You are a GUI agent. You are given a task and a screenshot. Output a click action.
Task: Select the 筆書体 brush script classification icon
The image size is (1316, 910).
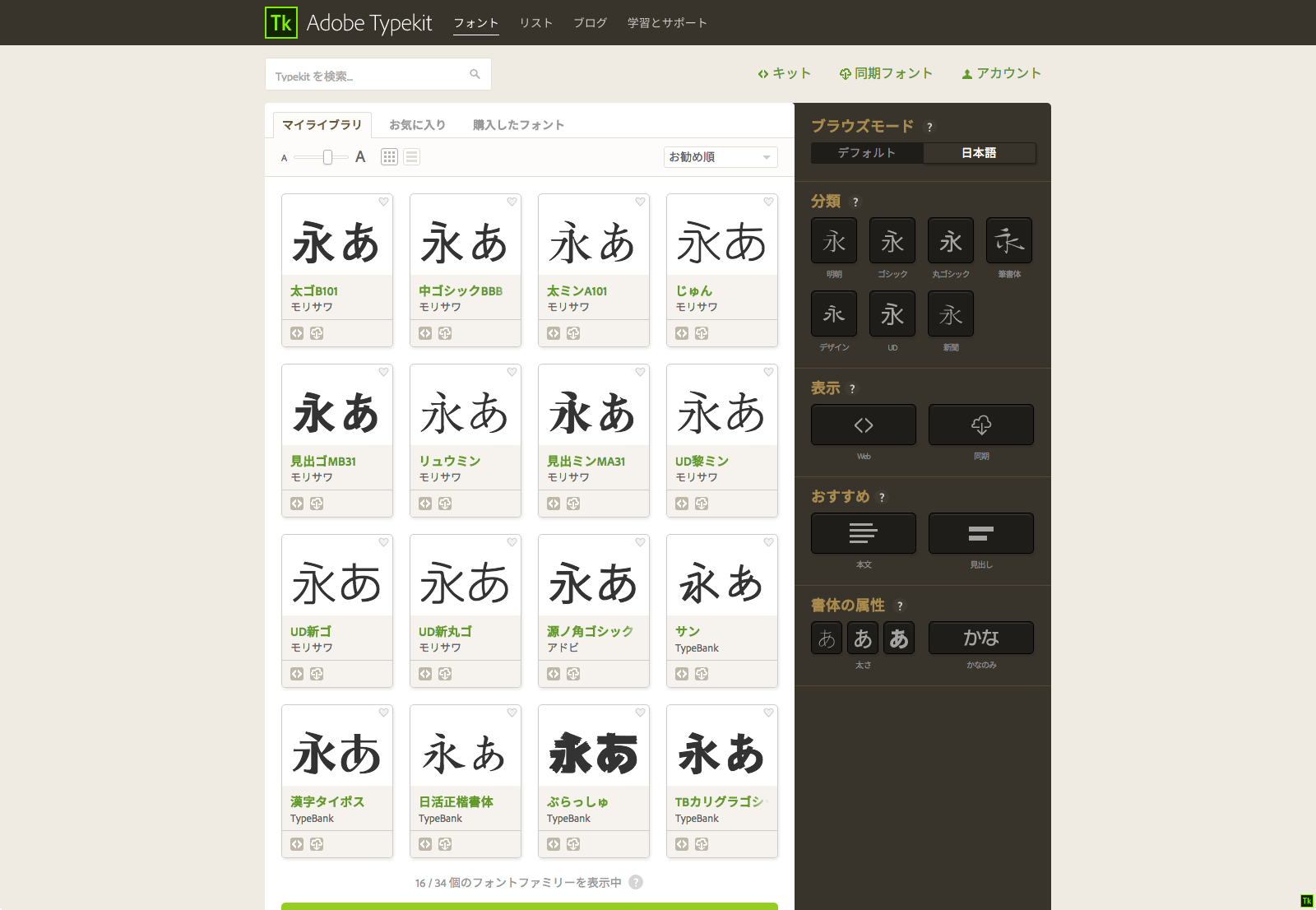(1008, 240)
